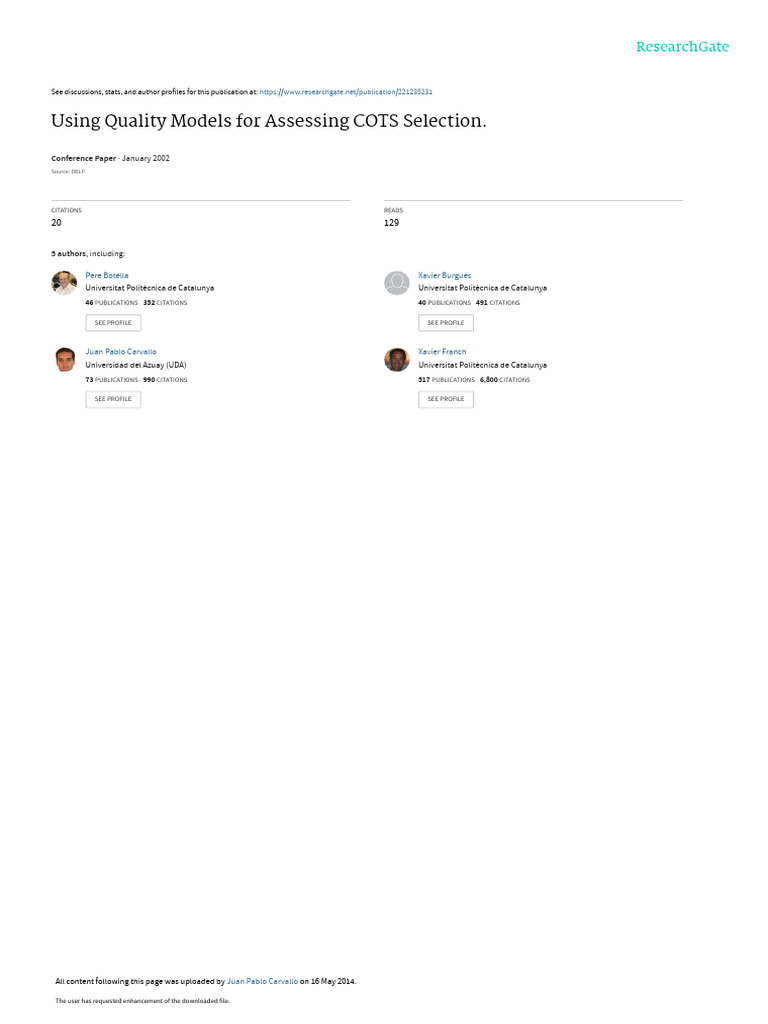Click Xavier Franch's profile photo
Viewport: 768px width, 1024px height.
[x=396, y=359]
